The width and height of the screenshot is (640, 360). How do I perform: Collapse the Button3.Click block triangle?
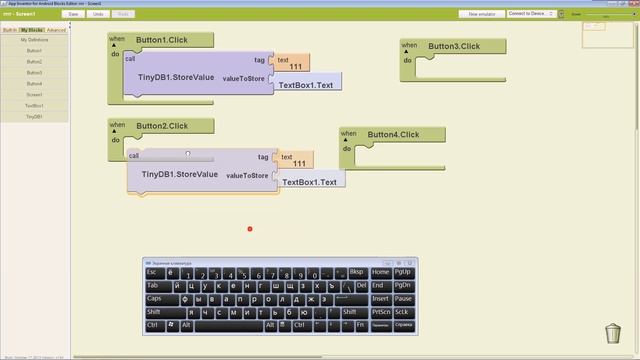406,52
